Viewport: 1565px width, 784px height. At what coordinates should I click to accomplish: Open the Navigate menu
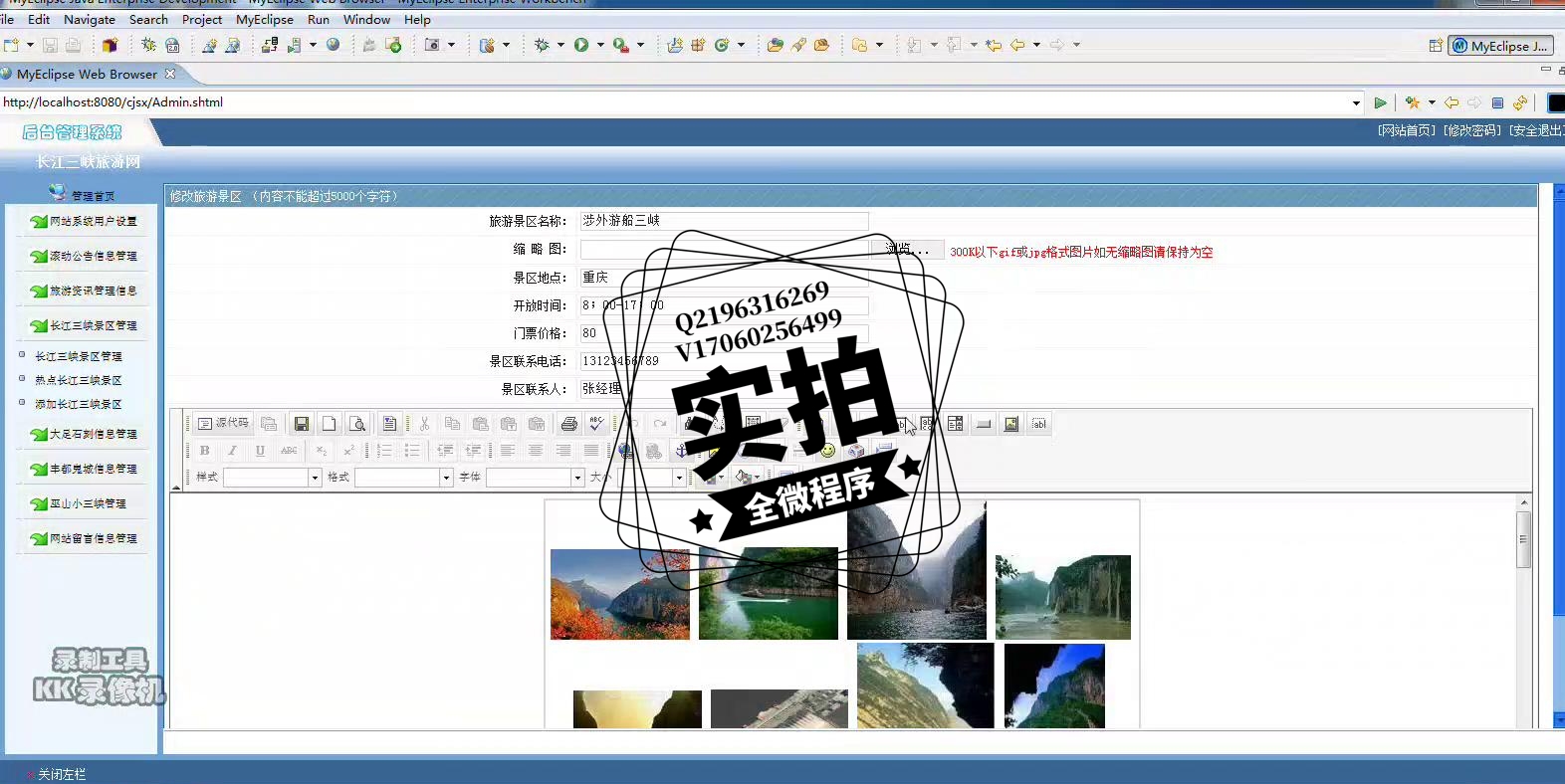click(x=90, y=19)
